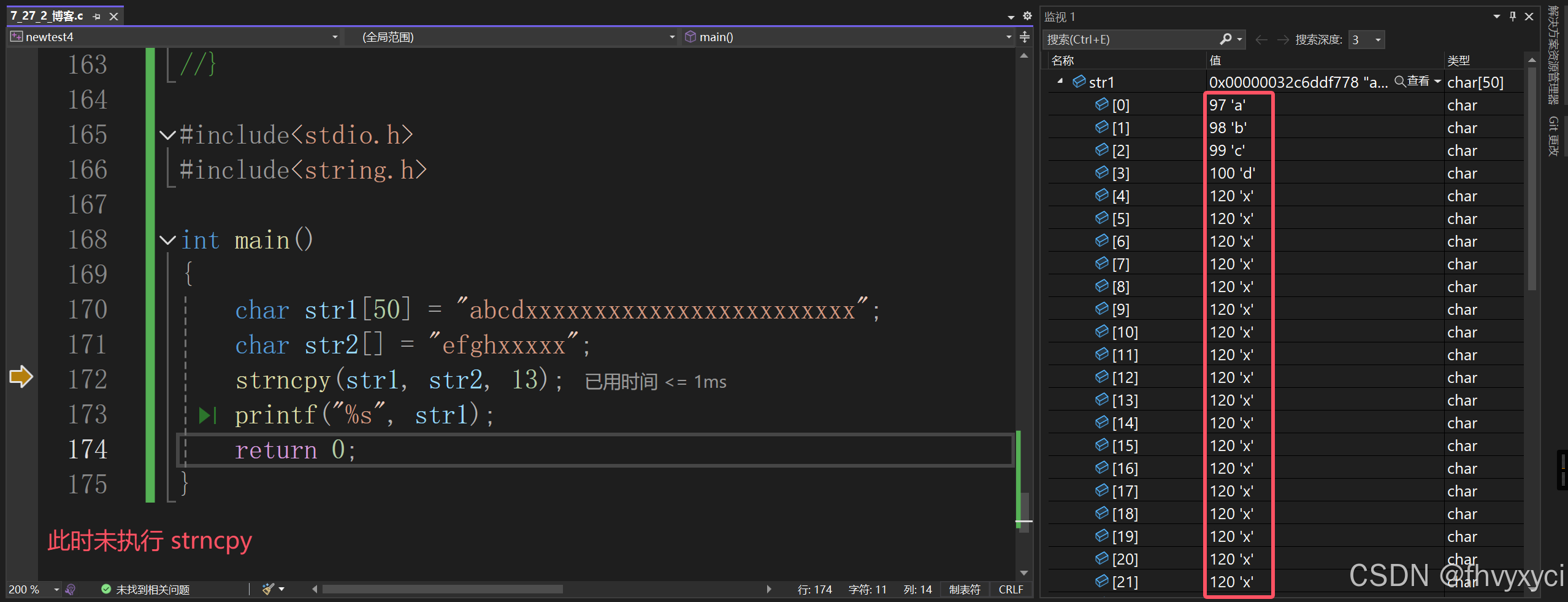Click the char[50] type cell
This screenshot has height=602, width=1568.
click(1475, 82)
